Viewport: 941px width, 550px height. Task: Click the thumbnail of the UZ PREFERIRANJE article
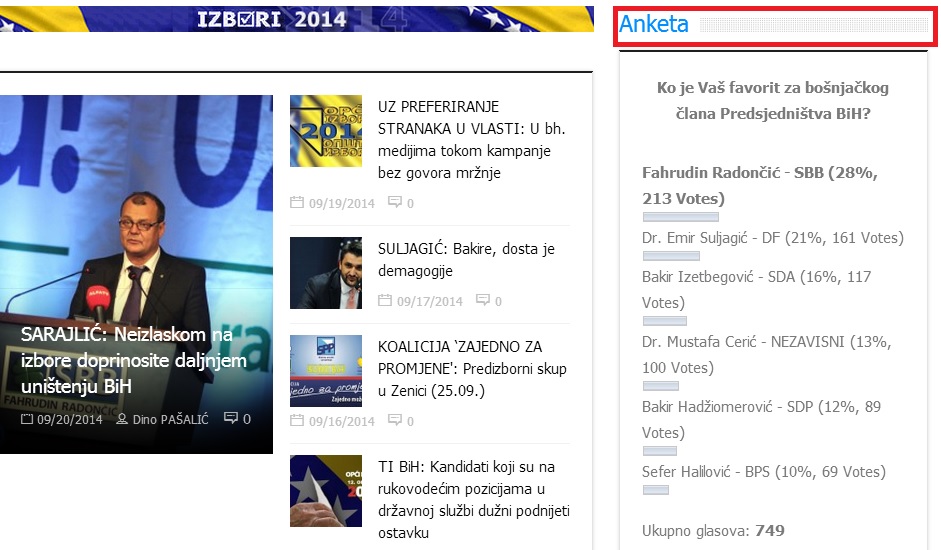[x=326, y=131]
